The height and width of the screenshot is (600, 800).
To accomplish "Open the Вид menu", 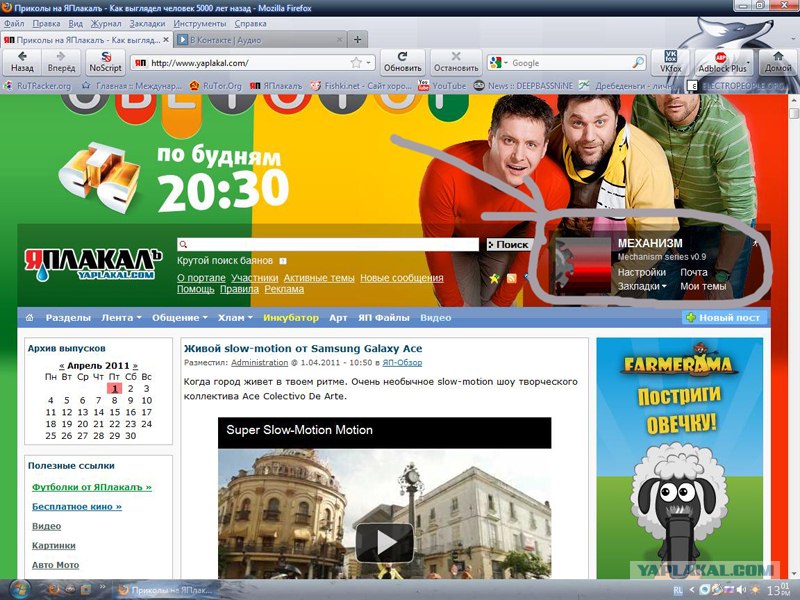I will click(76, 23).
